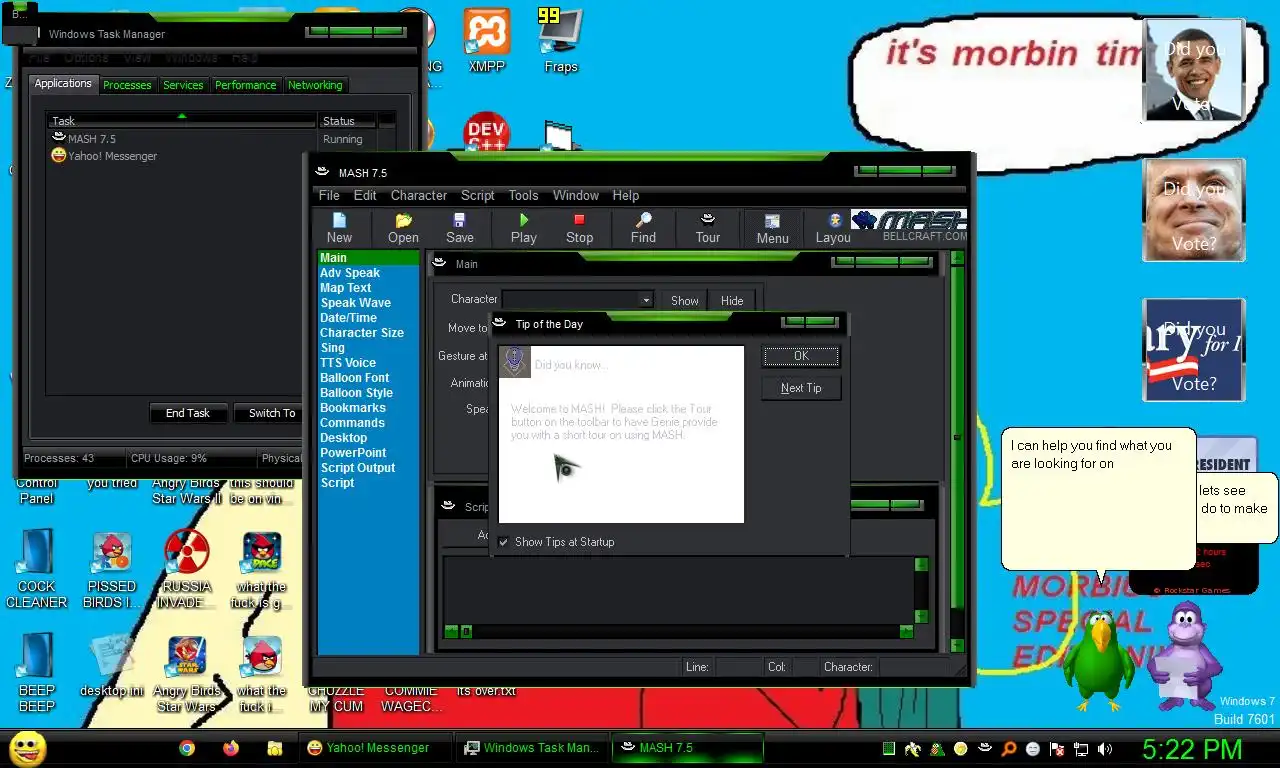Sort by the Status column header

(347, 121)
